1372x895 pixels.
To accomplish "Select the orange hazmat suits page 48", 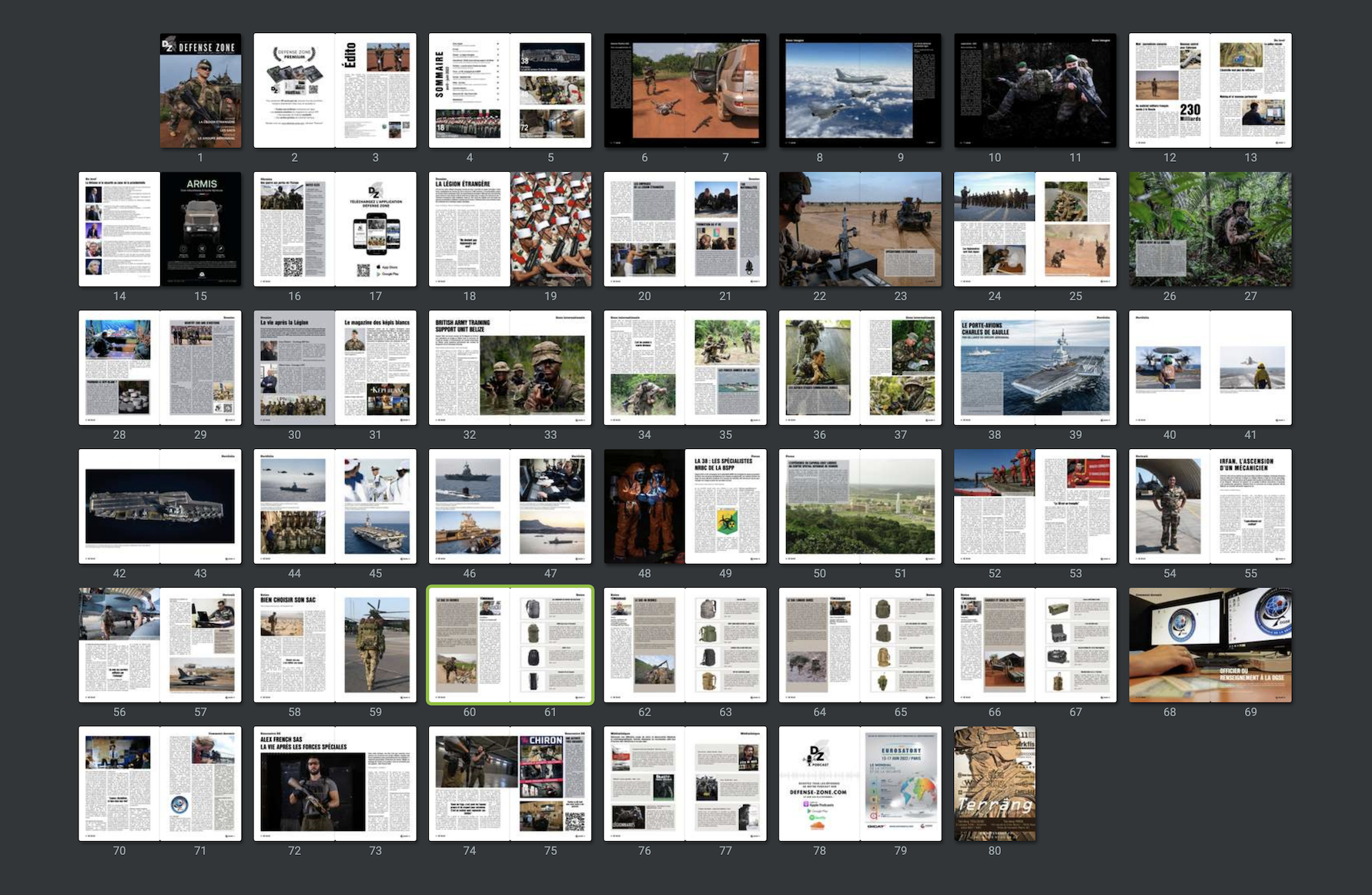I will 644,506.
